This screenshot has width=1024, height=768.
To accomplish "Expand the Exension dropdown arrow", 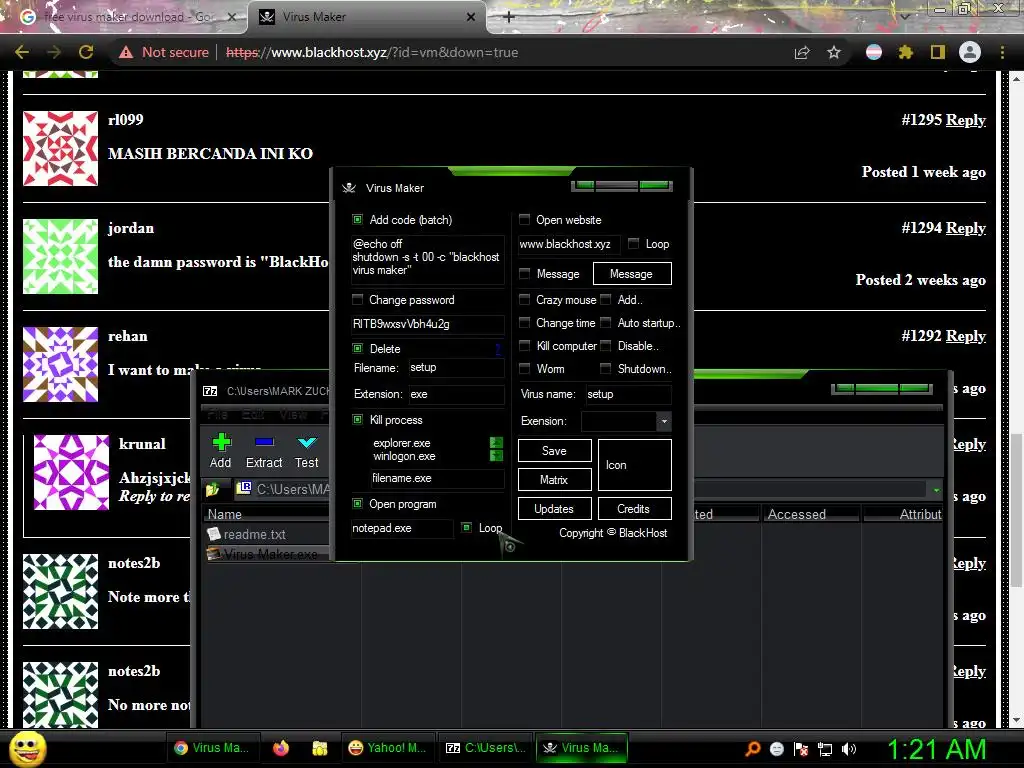I will point(664,421).
